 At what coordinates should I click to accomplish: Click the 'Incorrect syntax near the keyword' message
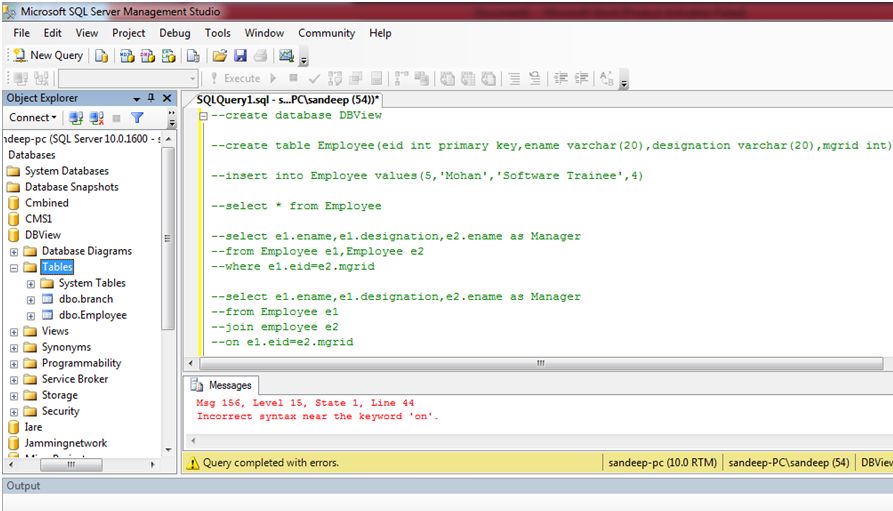pos(318,416)
